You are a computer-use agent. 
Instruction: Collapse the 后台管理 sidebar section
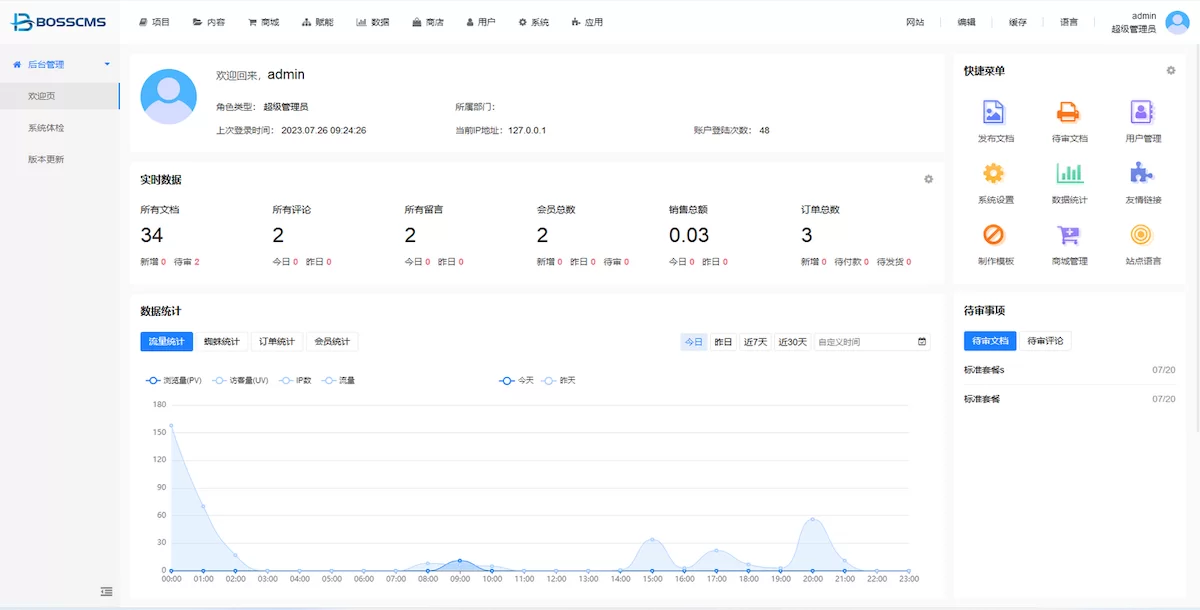click(x=60, y=65)
